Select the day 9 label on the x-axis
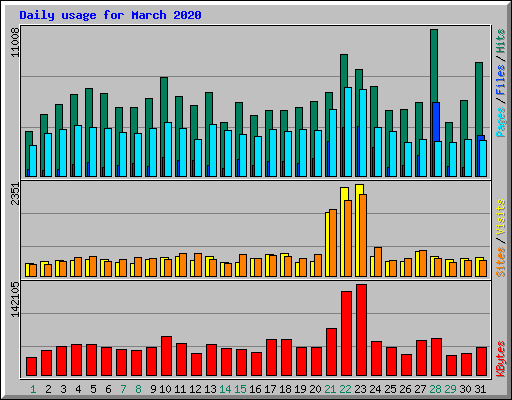 pos(153,389)
